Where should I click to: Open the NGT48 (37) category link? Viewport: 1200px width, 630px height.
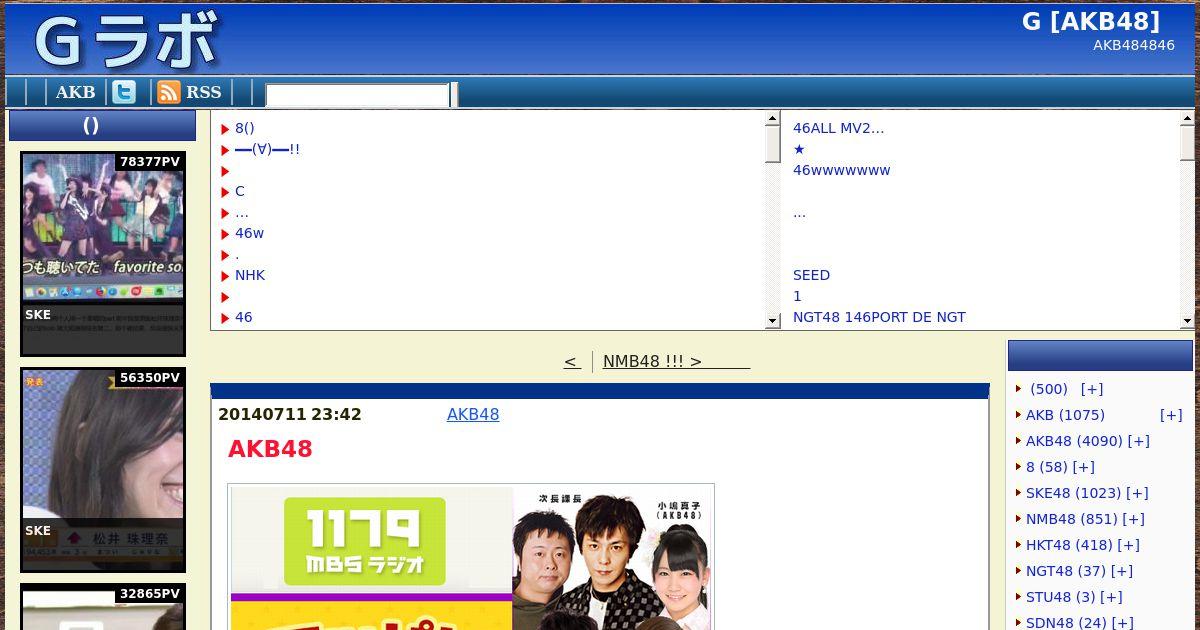click(x=1066, y=571)
